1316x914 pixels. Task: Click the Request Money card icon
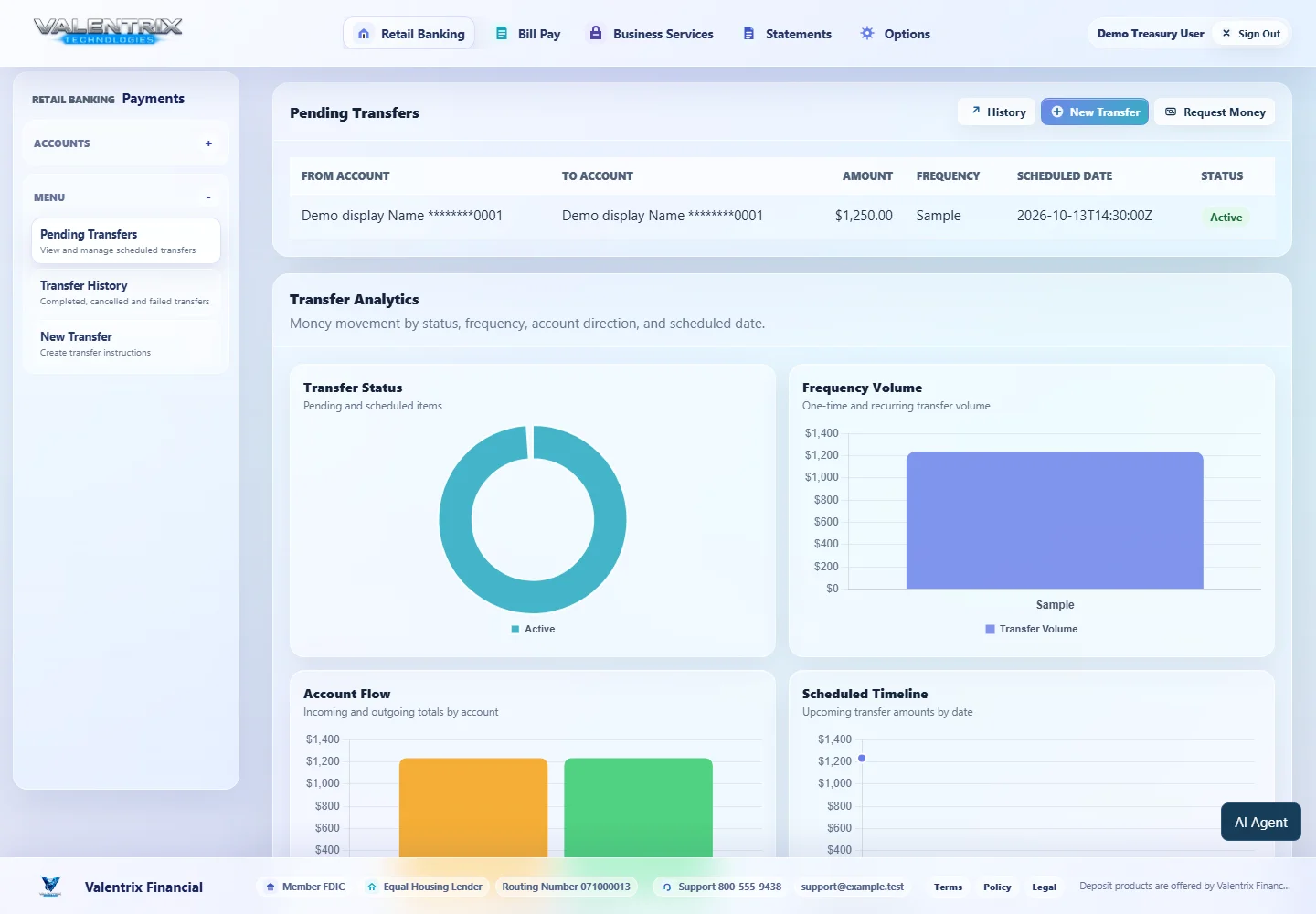pos(1171,112)
